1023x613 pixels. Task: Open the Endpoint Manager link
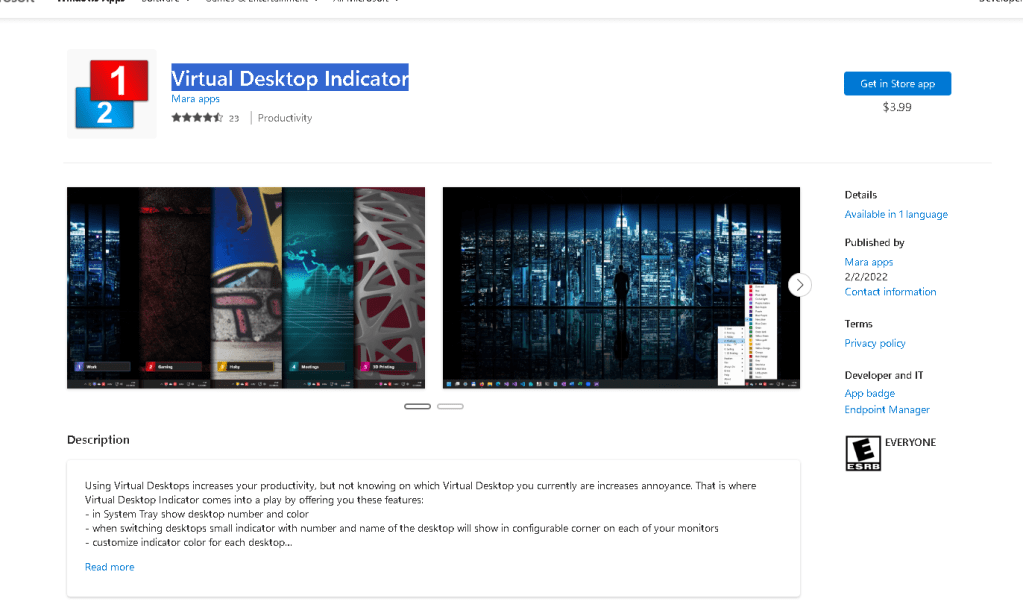(x=887, y=410)
